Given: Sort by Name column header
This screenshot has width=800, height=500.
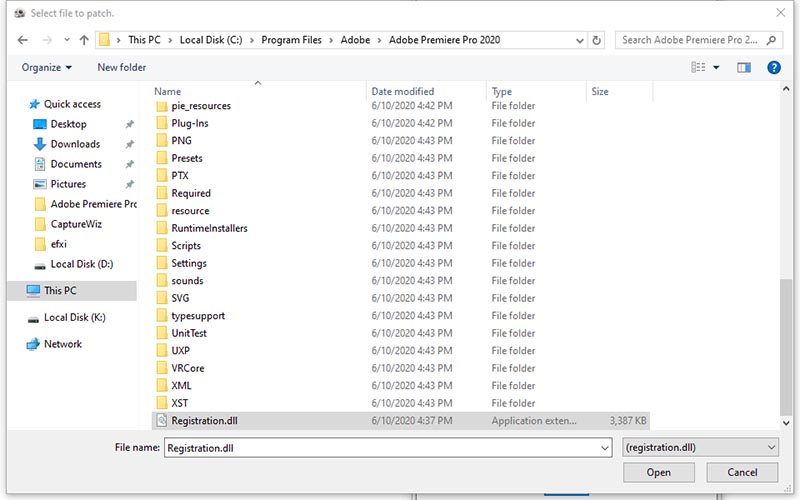Looking at the screenshot, I should coord(167,91).
